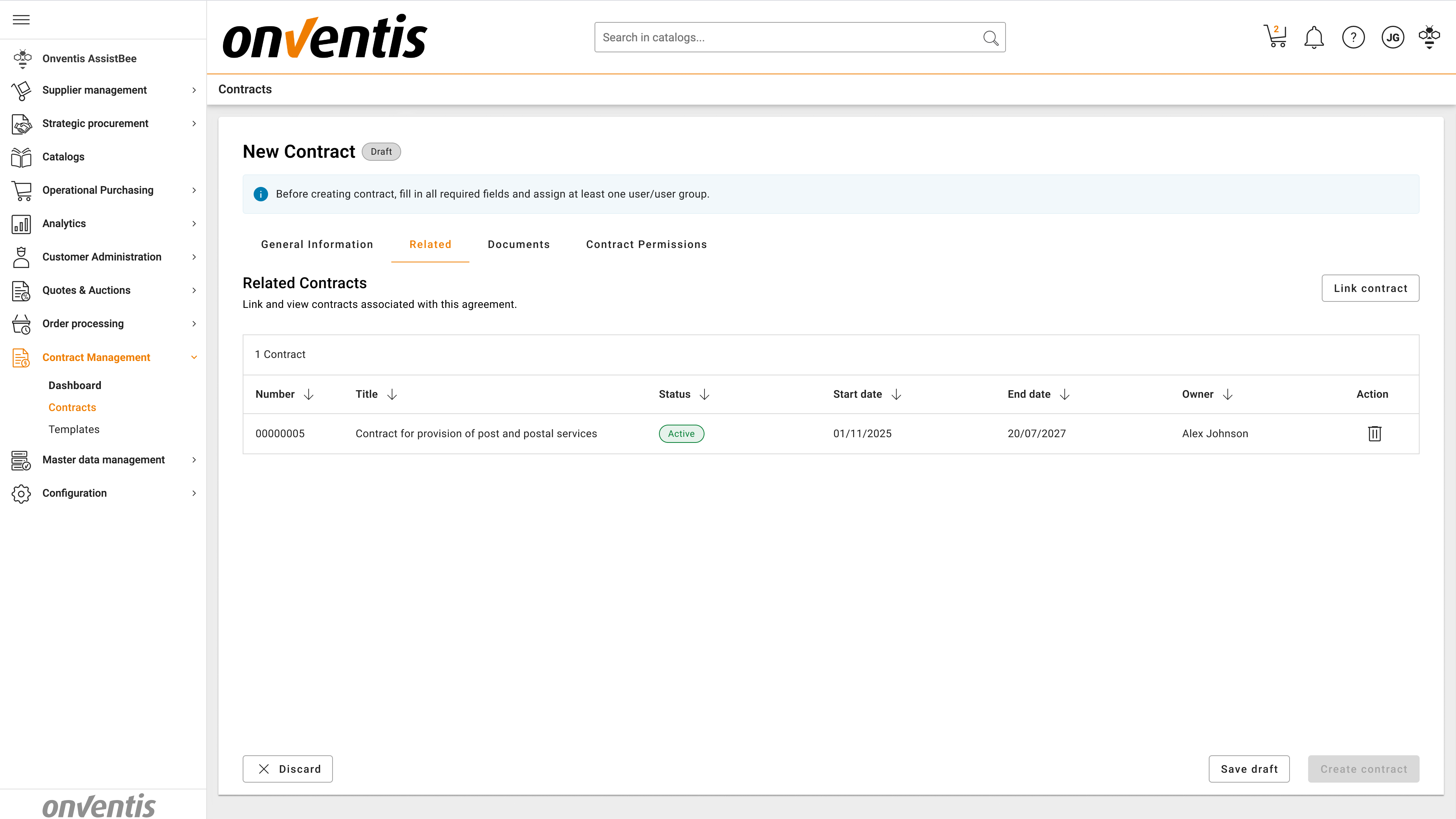Open the Contract Permissions tab
1456x819 pixels.
click(646, 244)
